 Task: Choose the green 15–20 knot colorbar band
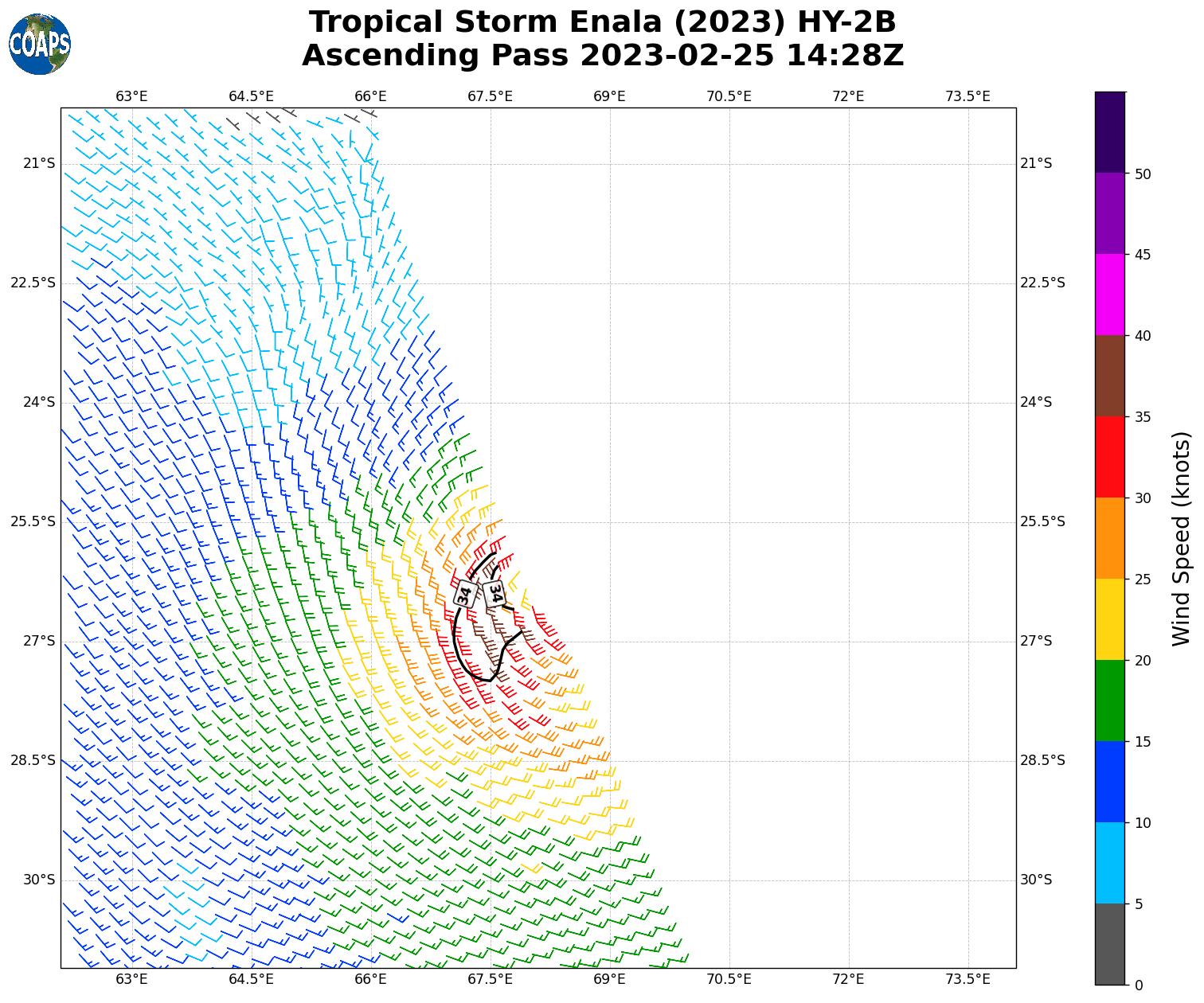1110,701
